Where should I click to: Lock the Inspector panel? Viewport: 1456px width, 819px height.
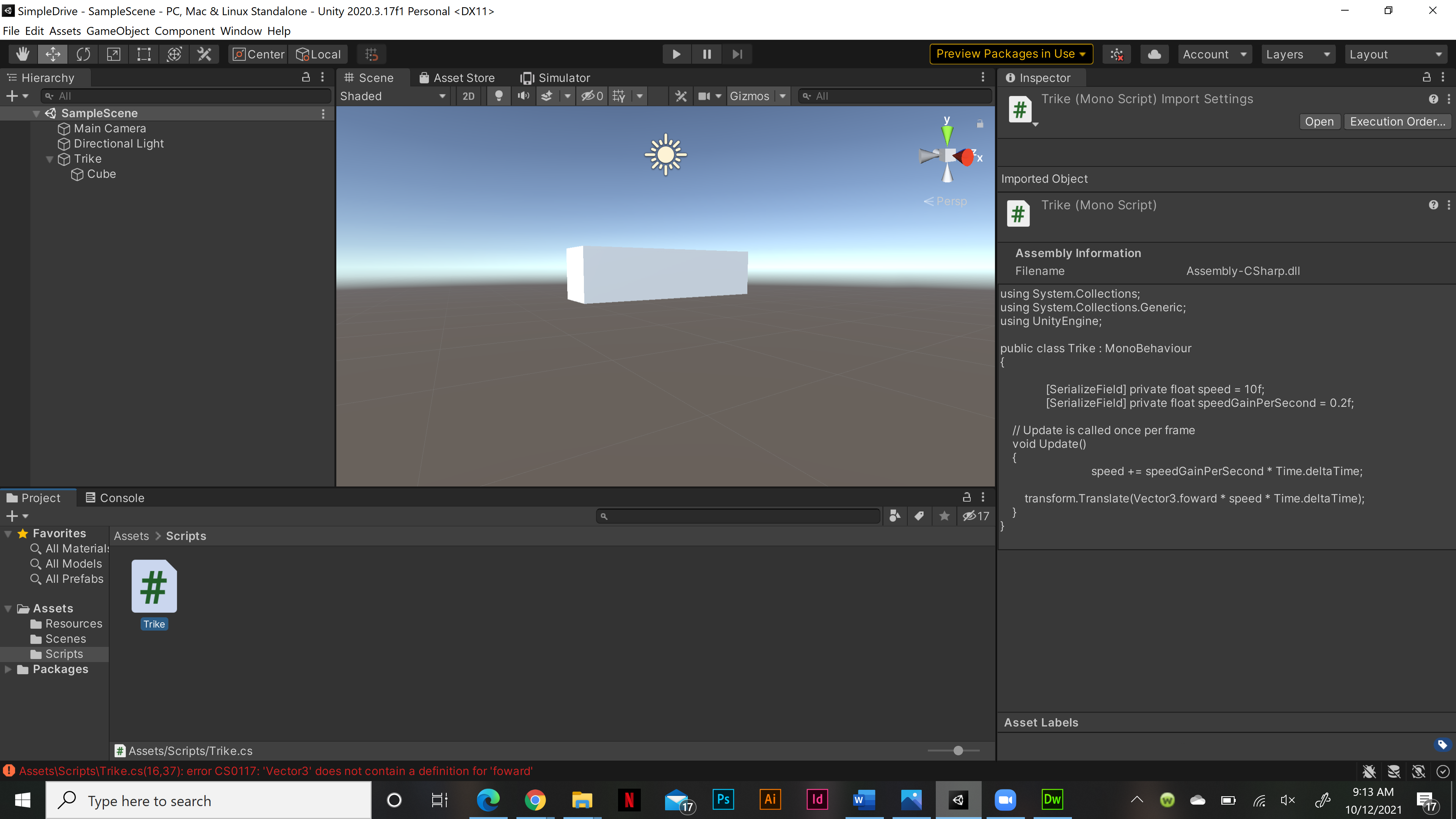pyautogui.click(x=1426, y=77)
